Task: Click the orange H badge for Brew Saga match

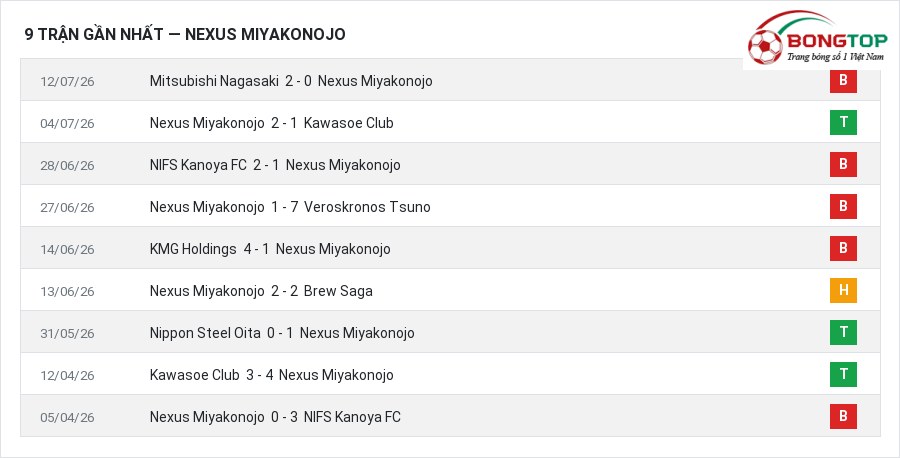Action: [x=843, y=290]
